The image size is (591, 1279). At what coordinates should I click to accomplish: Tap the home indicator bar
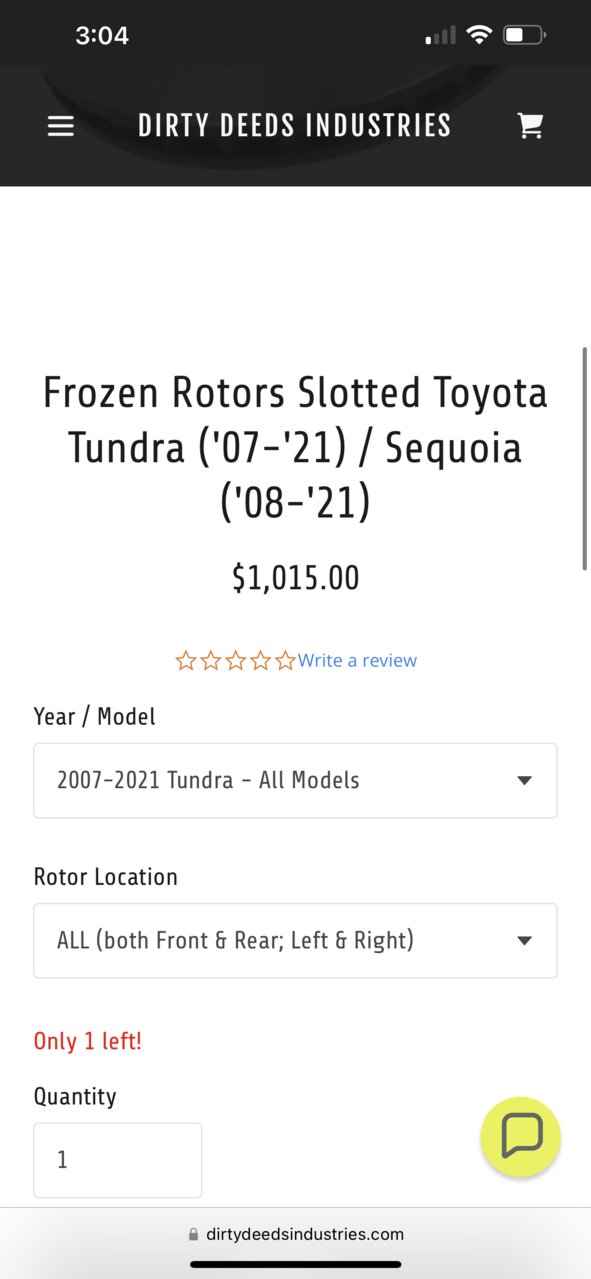point(296,1264)
